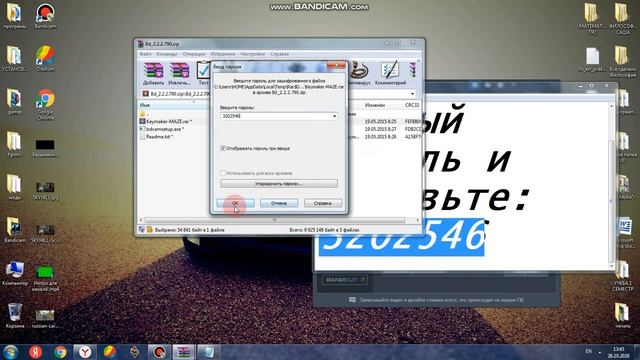Screen dimensions: 640x360
Task: Open Yandex (Я) from the taskbar
Action: coord(36,351)
